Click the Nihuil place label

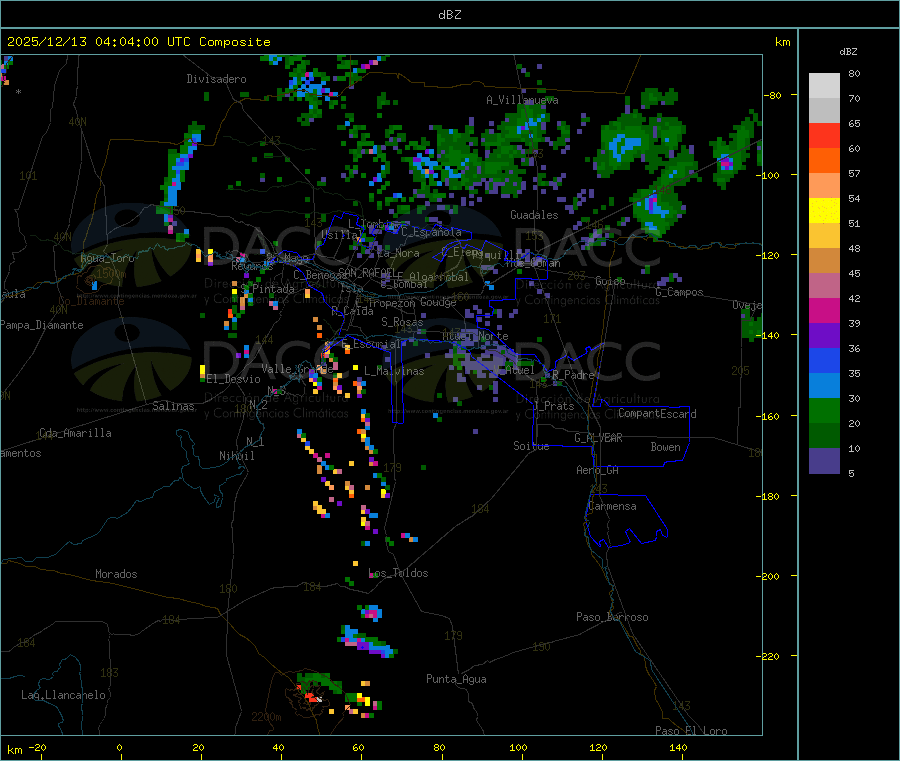click(x=237, y=456)
